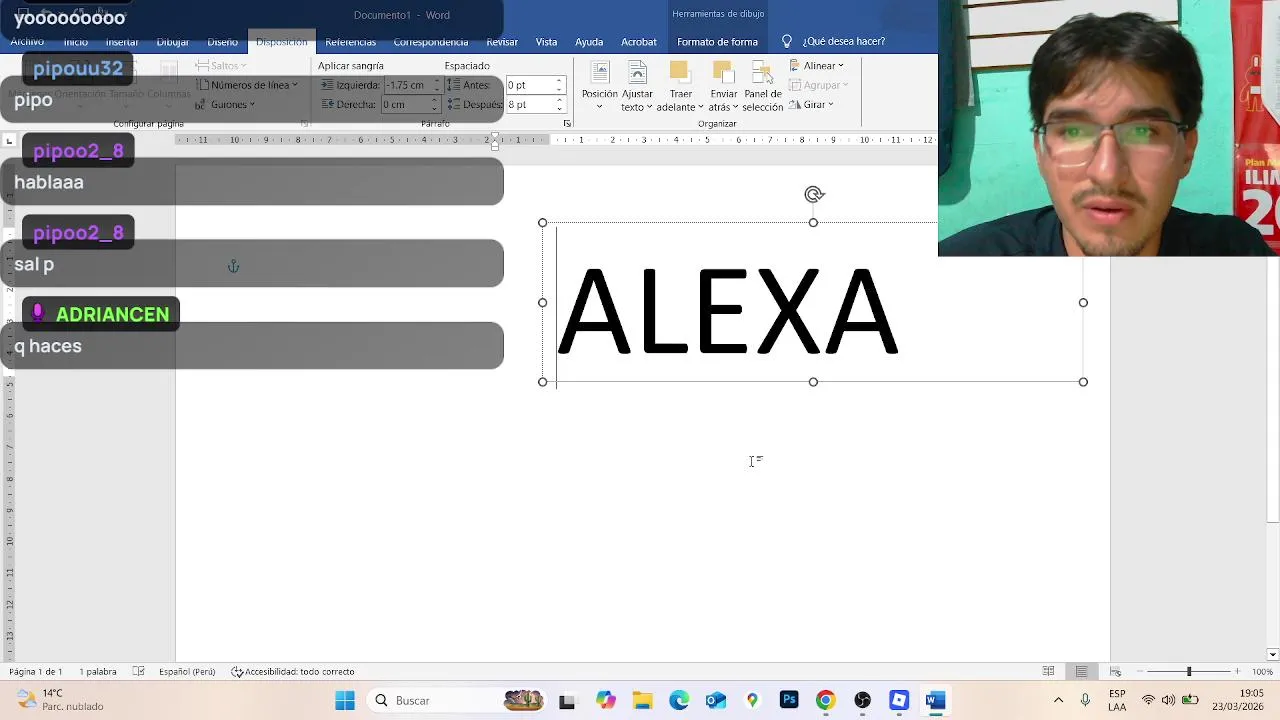The width and height of the screenshot is (1280, 720).
Task: Decrease the Después spacing stepper
Action: [559, 108]
